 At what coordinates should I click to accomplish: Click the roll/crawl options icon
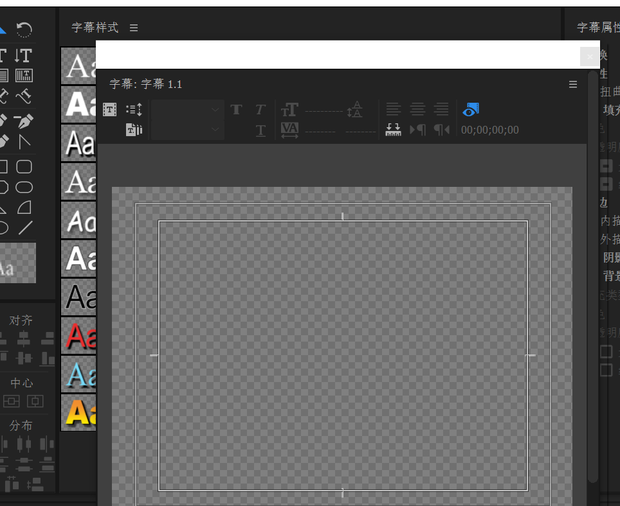point(134,110)
